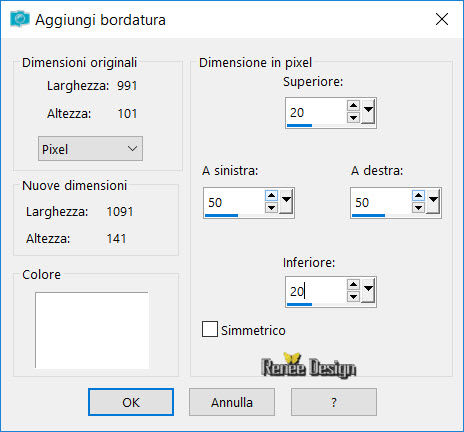Click the Inferiore increment up arrow
Image resolution: width=464 pixels, height=432 pixels.
[x=353, y=284]
